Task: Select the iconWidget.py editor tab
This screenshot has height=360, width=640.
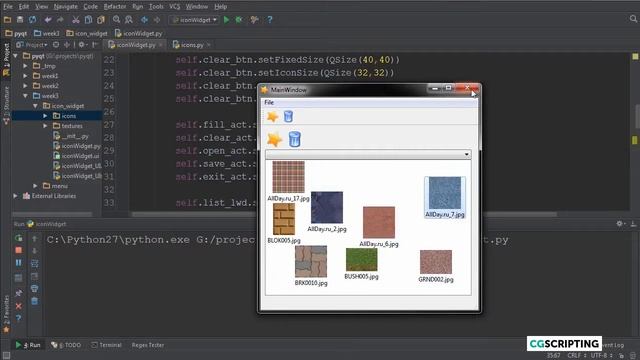Action: click(135, 45)
